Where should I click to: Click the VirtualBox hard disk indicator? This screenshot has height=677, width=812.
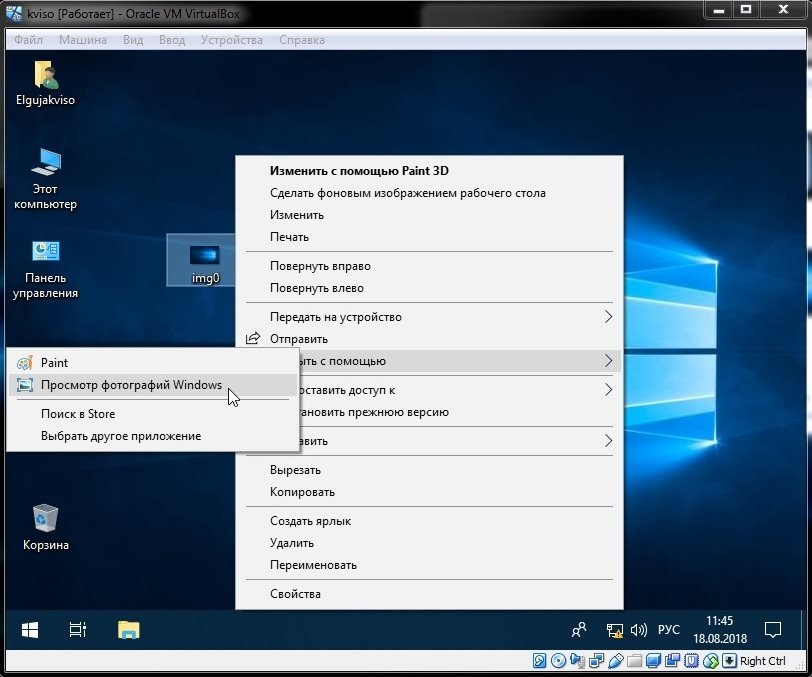click(x=539, y=661)
